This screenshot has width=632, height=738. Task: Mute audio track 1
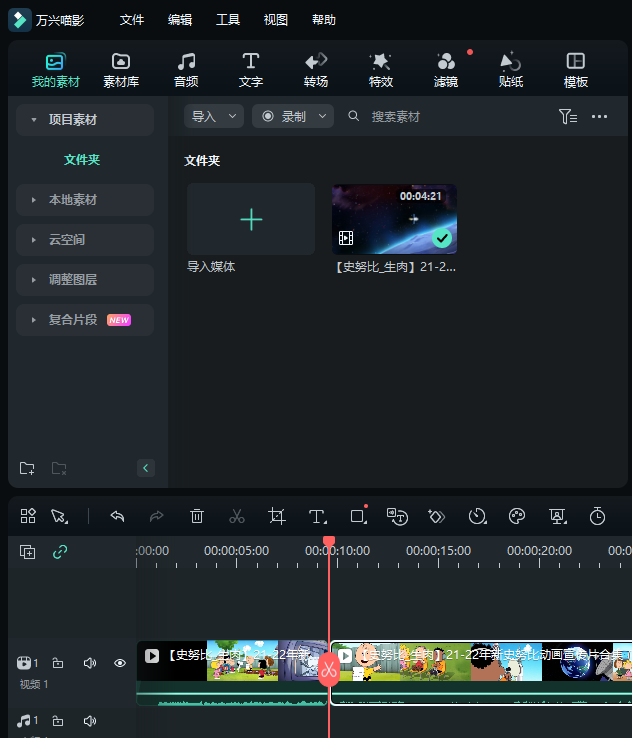(89, 721)
